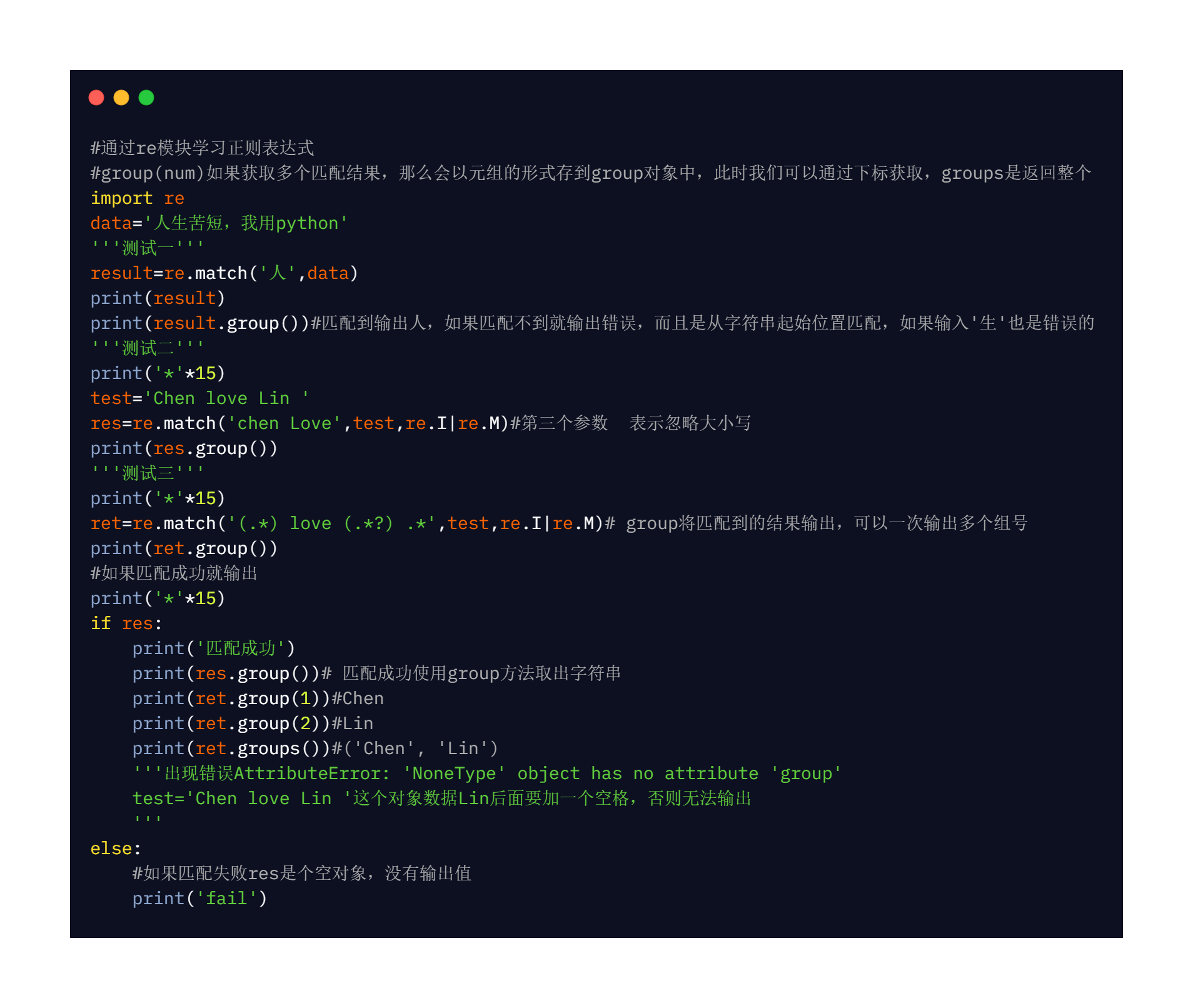This screenshot has width=1193, height=1008.
Task: Click the comment '#如果匹配成功就输出'
Action: coord(174,573)
